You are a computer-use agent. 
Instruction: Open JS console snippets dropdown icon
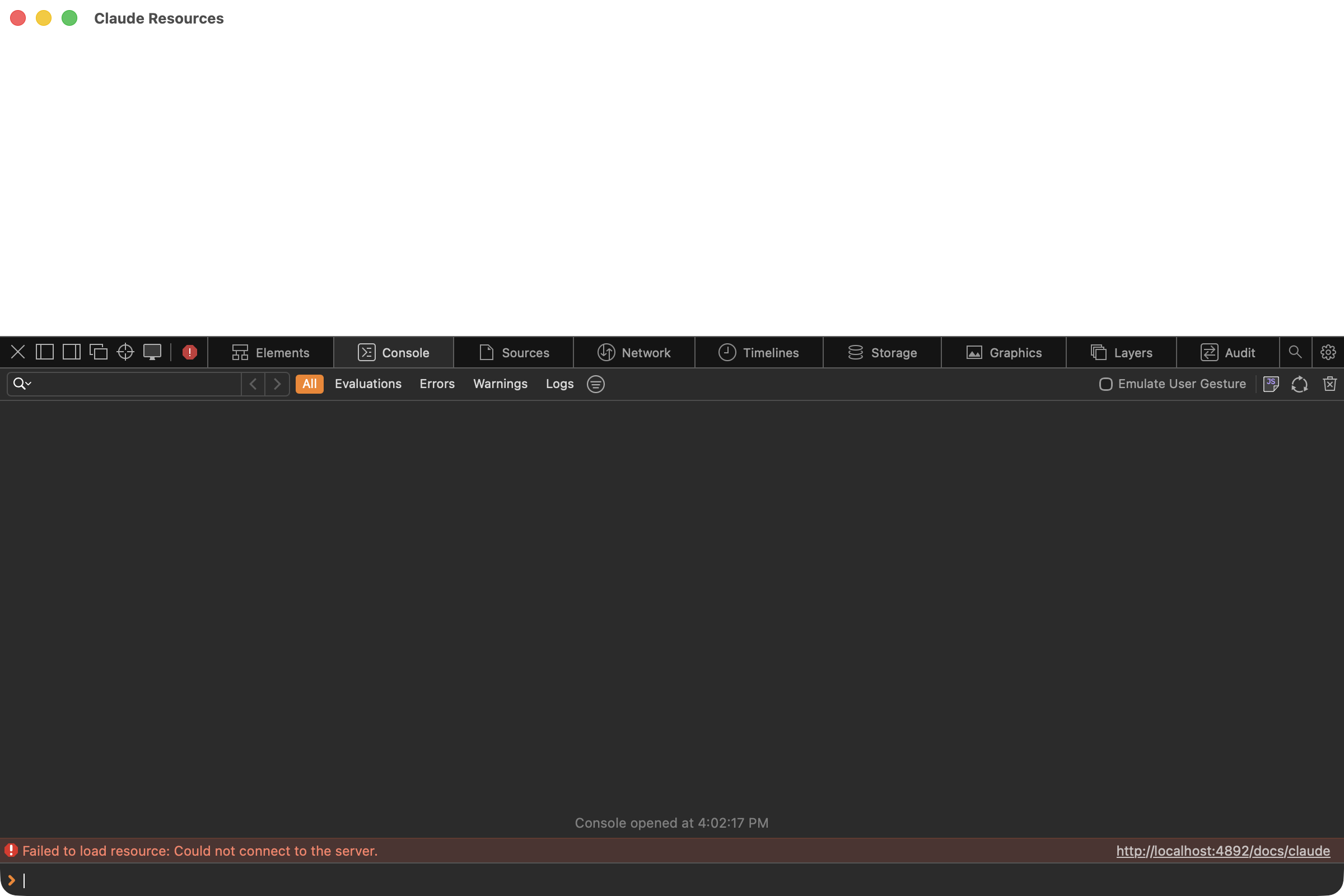coord(1271,384)
